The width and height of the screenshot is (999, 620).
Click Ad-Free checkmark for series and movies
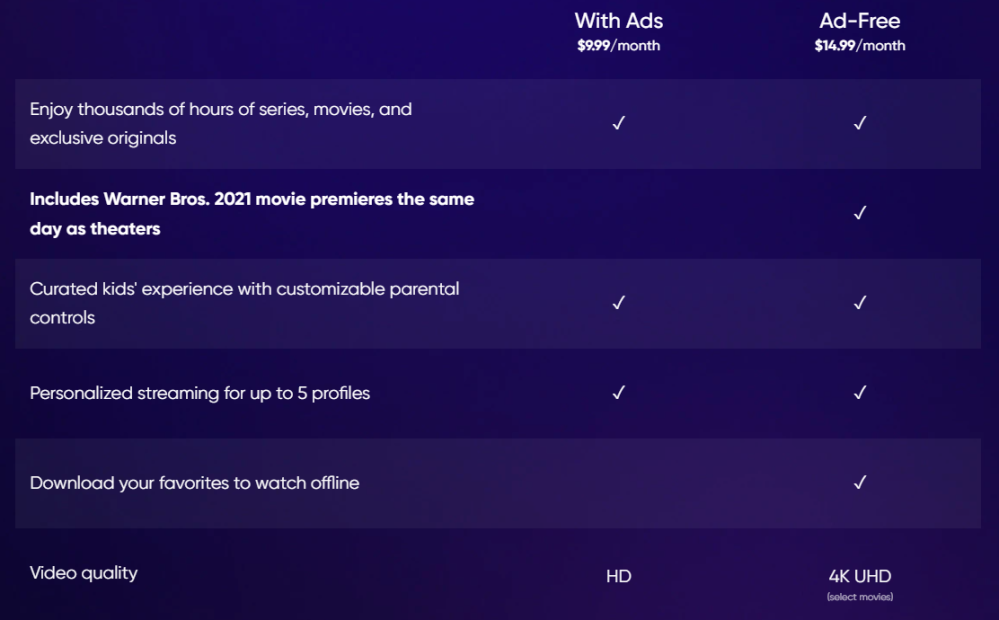click(859, 123)
